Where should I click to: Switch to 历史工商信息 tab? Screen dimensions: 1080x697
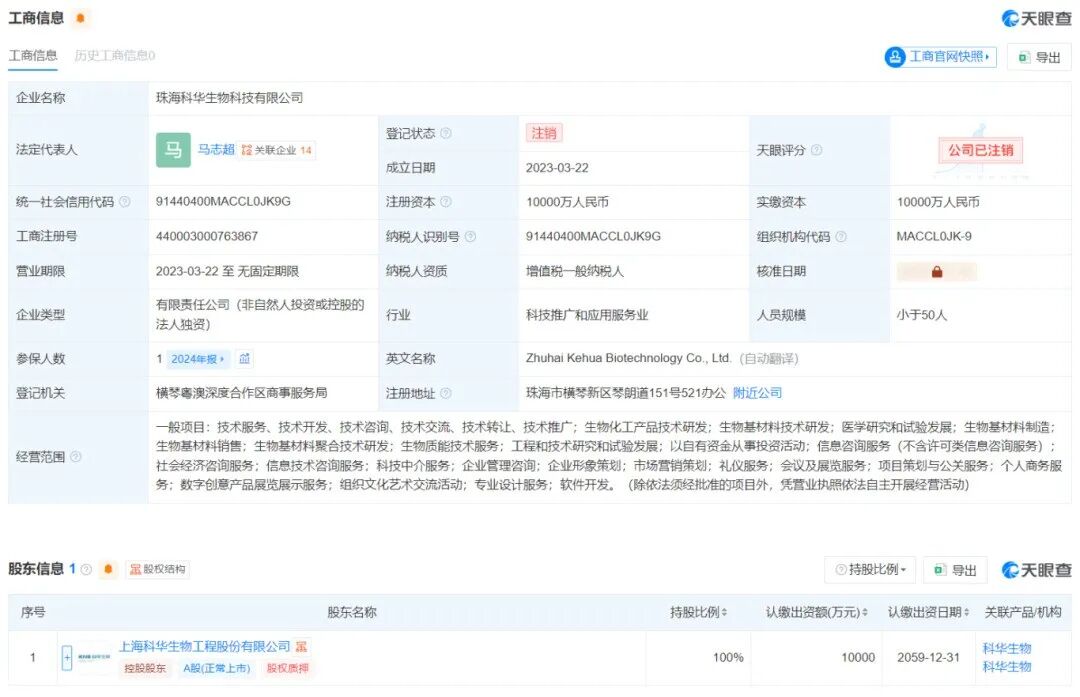click(114, 56)
